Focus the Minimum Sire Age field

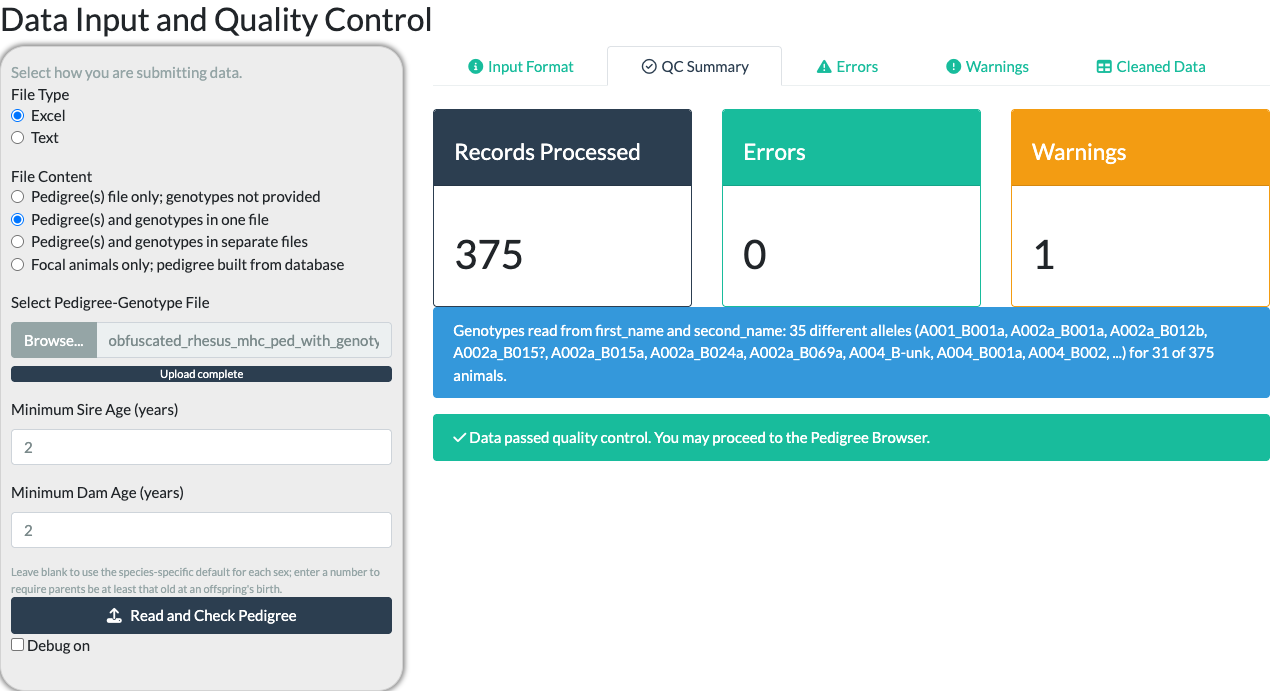pos(201,447)
